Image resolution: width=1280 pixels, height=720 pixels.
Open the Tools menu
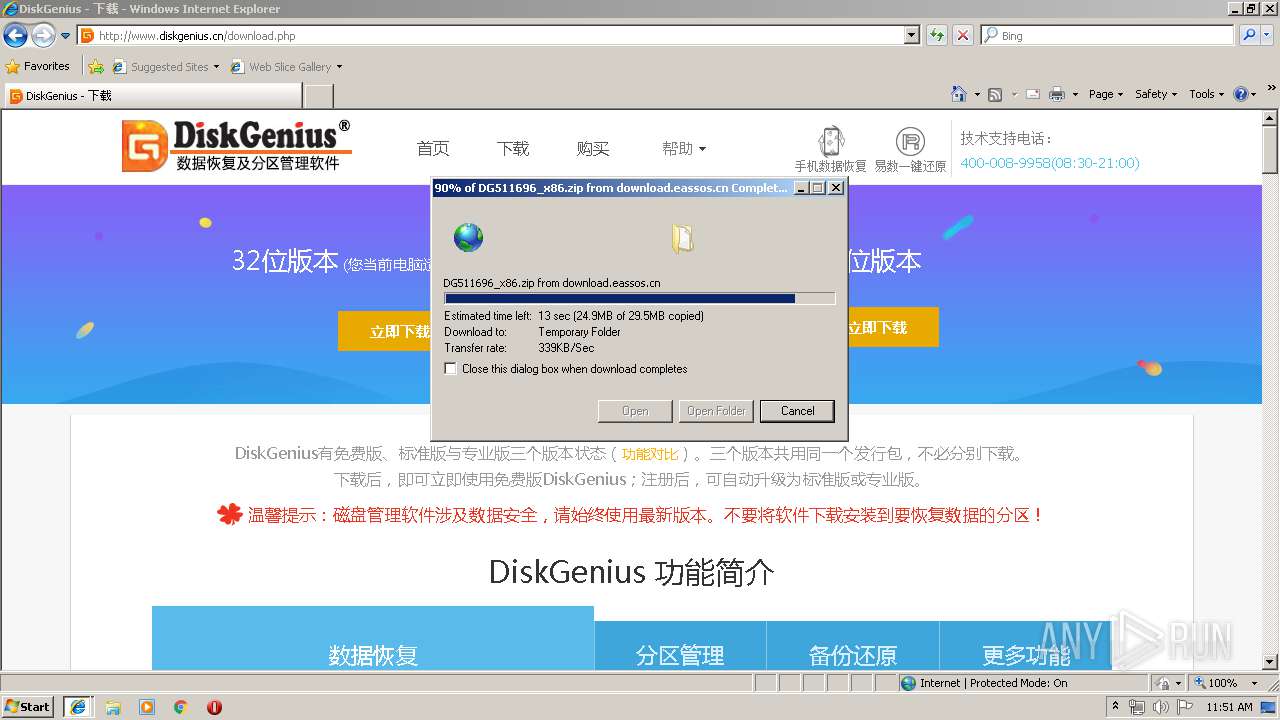pos(1207,94)
